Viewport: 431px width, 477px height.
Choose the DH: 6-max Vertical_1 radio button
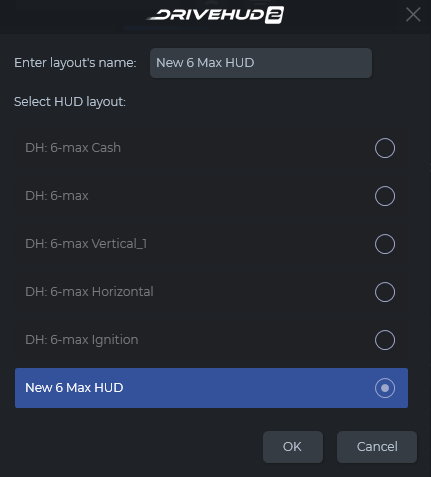(x=385, y=244)
